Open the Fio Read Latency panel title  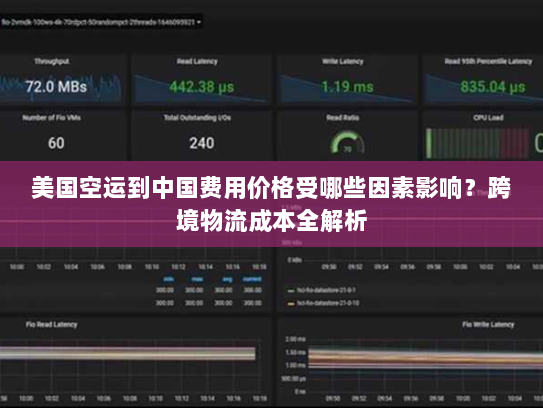[52, 325]
